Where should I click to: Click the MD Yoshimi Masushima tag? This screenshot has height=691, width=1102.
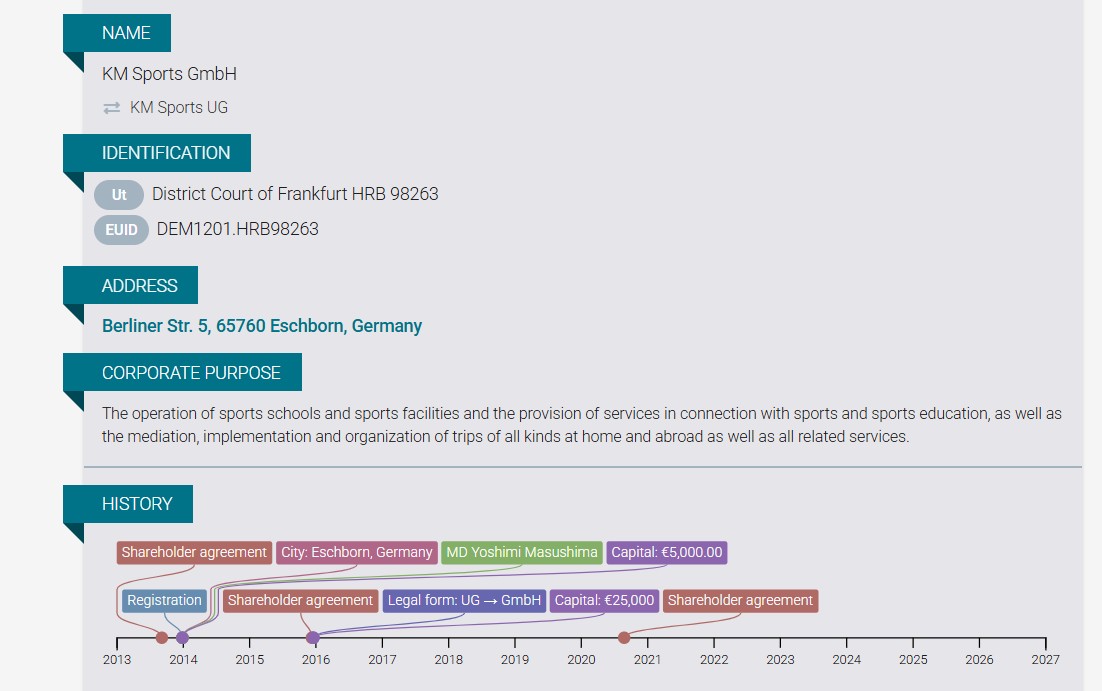(x=522, y=552)
